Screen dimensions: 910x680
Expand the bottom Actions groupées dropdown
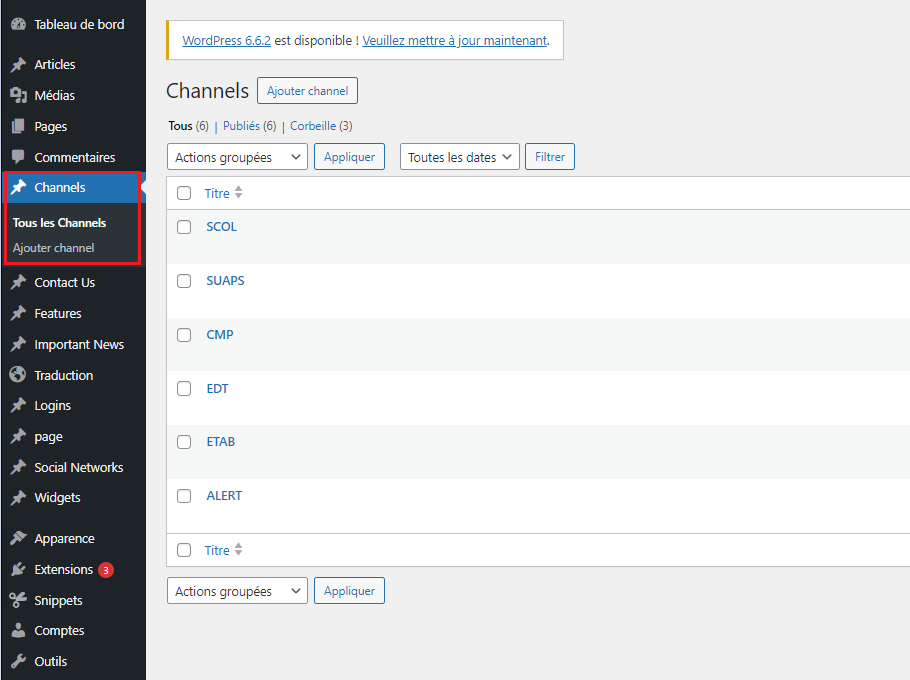click(237, 591)
